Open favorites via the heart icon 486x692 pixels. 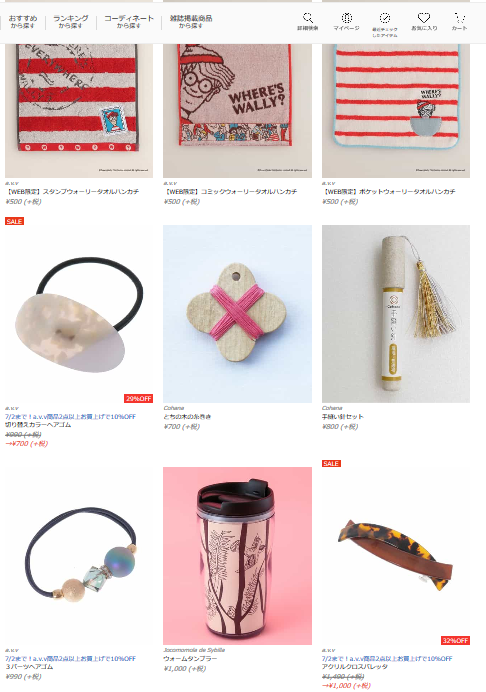click(424, 21)
